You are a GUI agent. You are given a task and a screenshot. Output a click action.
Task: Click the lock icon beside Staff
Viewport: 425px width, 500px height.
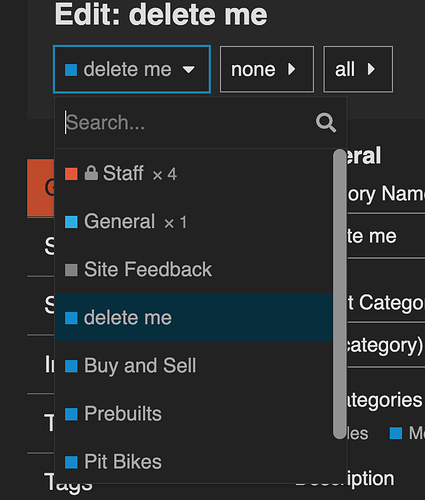click(91, 173)
